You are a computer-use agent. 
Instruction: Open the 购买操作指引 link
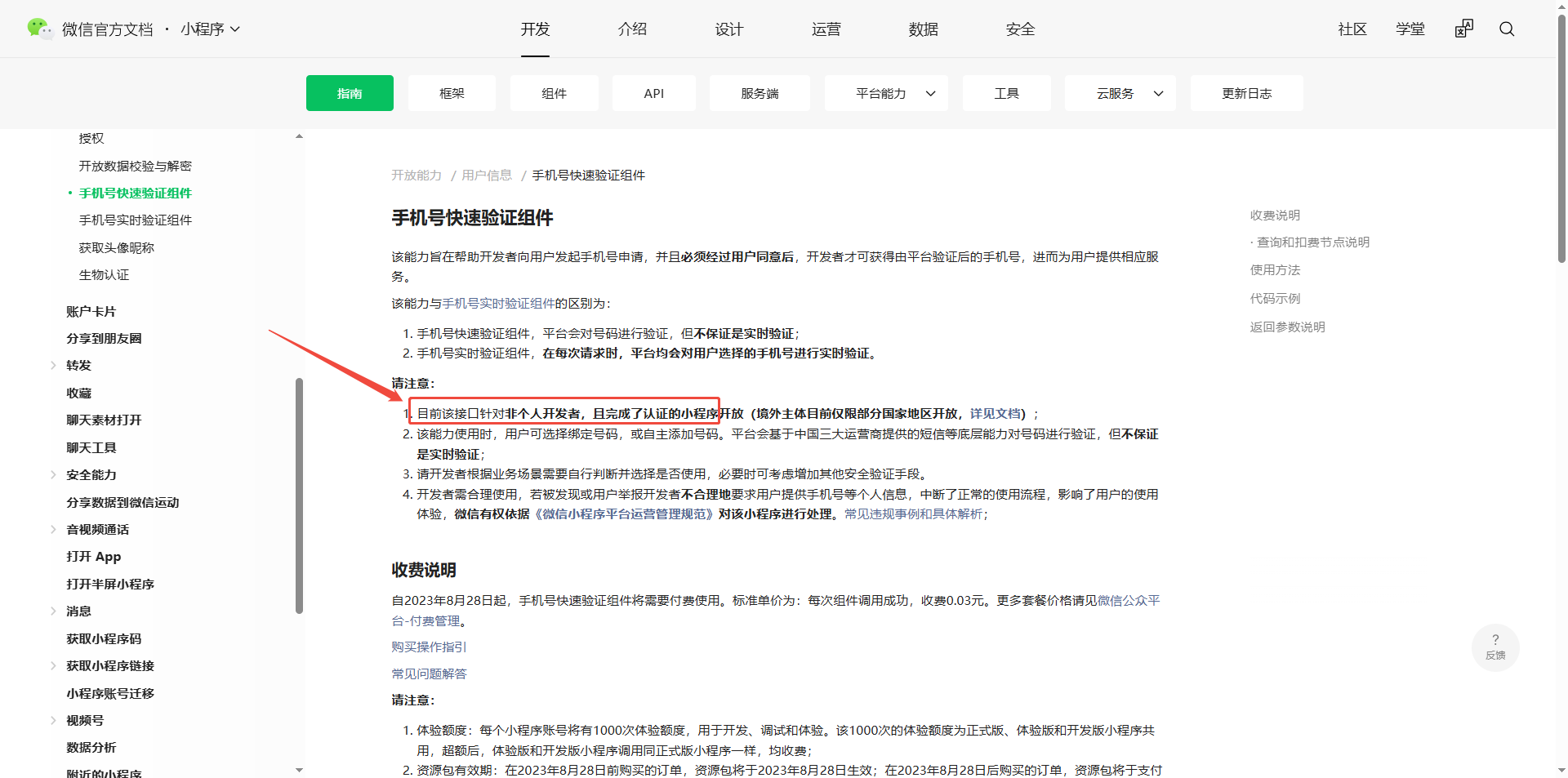point(429,647)
